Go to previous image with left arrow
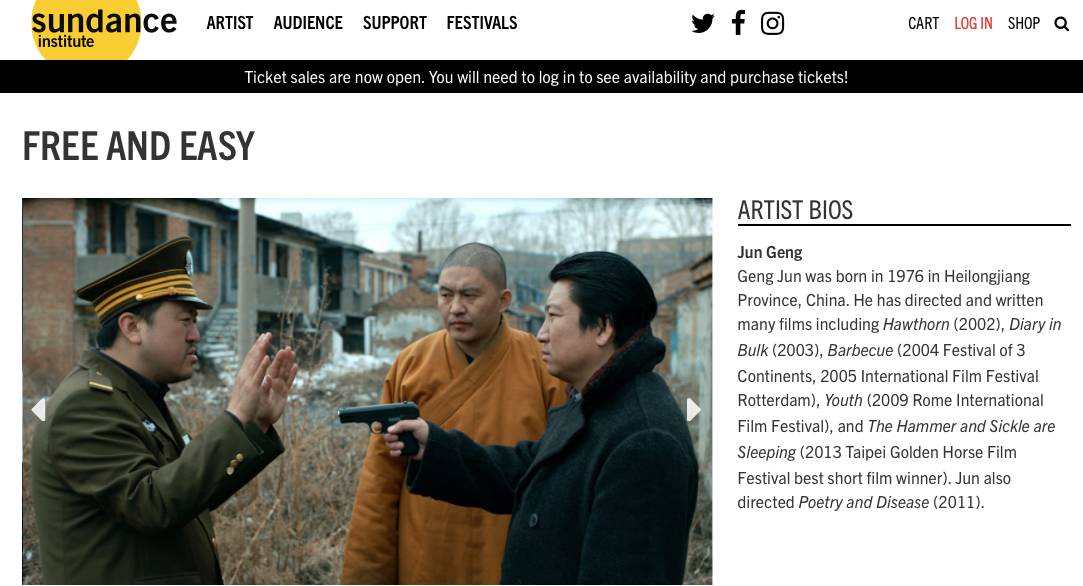Viewport: 1083px width, 586px height. (x=39, y=410)
